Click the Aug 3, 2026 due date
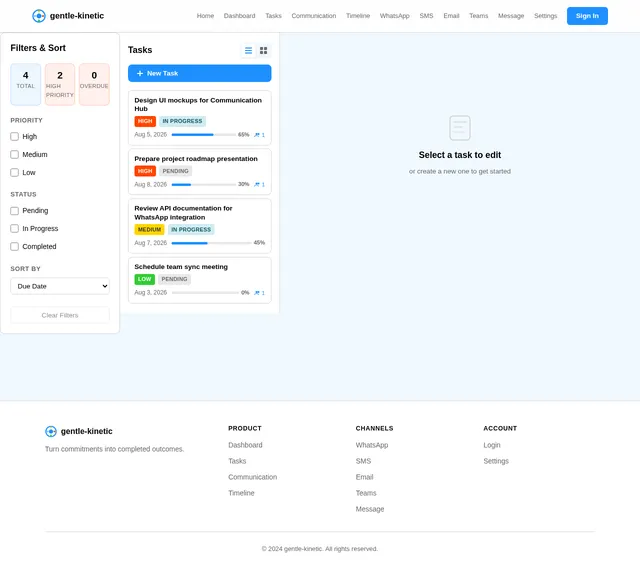640x566 pixels. point(151,293)
